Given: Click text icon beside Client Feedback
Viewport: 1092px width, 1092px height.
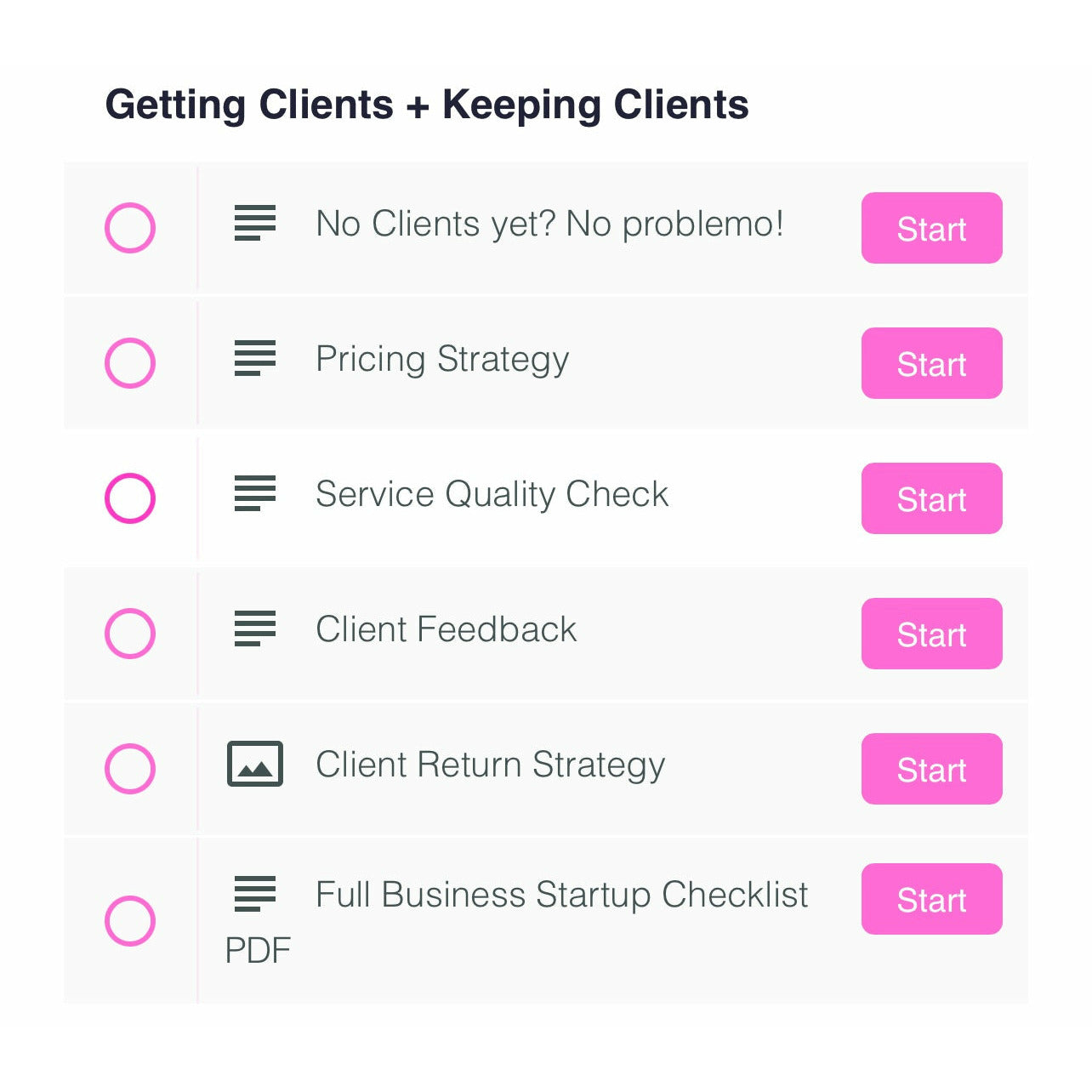Looking at the screenshot, I should click(x=255, y=628).
